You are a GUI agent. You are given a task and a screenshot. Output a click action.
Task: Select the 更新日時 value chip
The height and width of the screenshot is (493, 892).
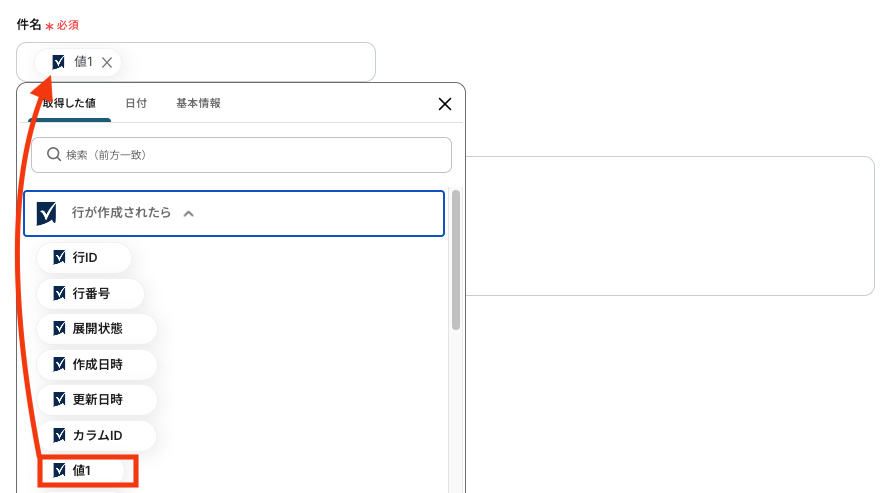coord(96,399)
